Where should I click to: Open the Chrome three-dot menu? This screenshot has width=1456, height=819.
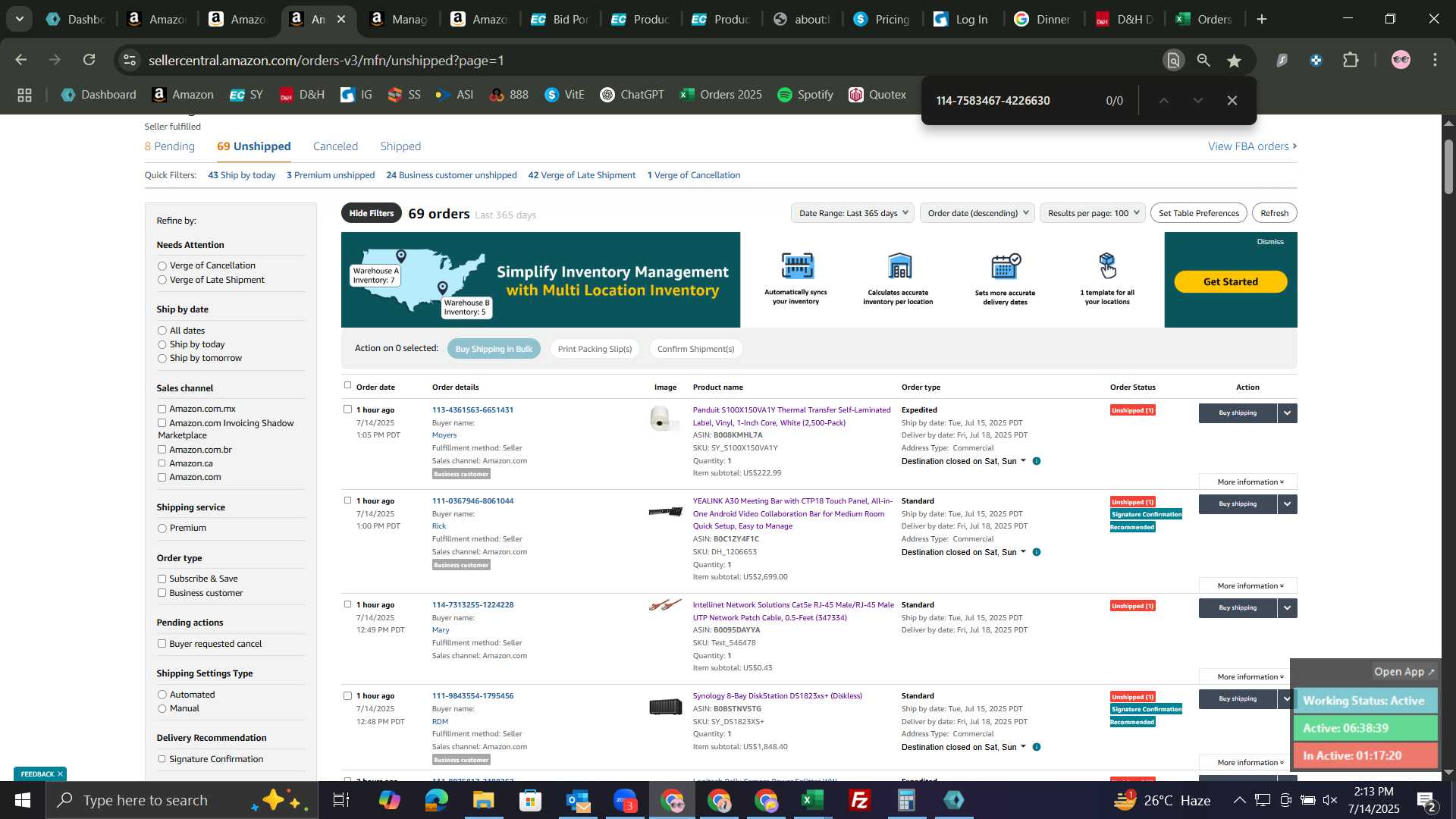1435,60
